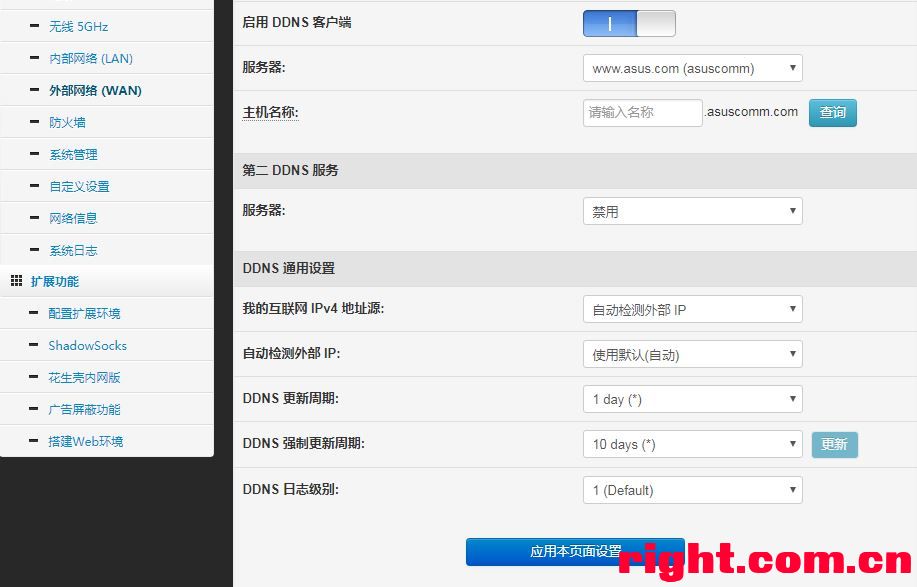Click the 查询 button
917x587 pixels.
(x=833, y=112)
